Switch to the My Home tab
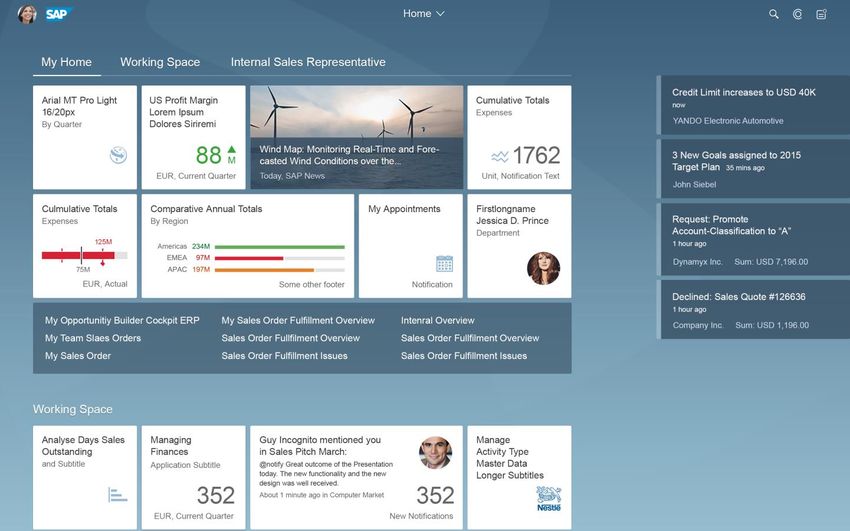850x531 pixels. 66,62
